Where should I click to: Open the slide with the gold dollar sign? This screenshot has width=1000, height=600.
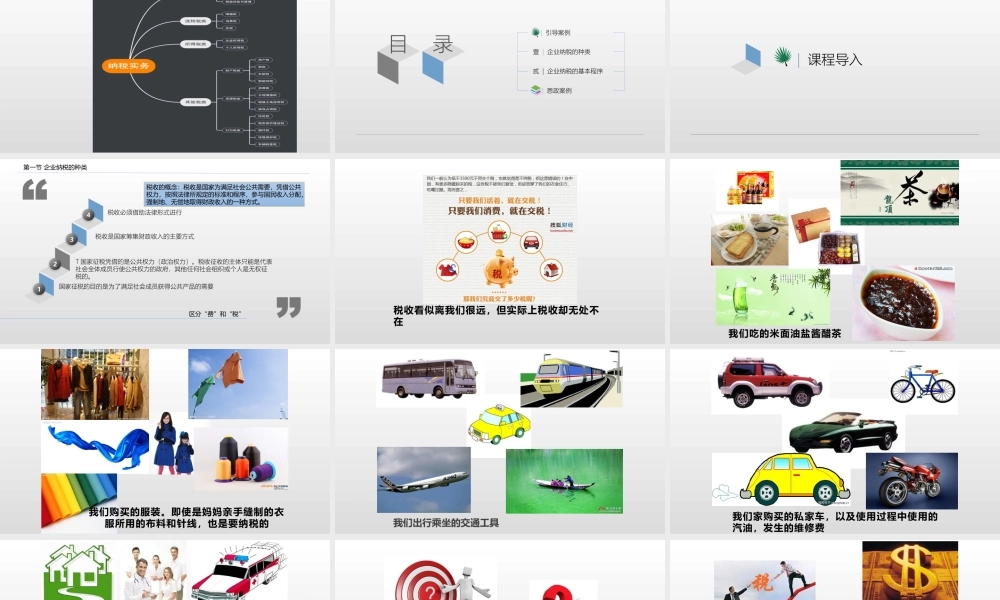pos(909,572)
